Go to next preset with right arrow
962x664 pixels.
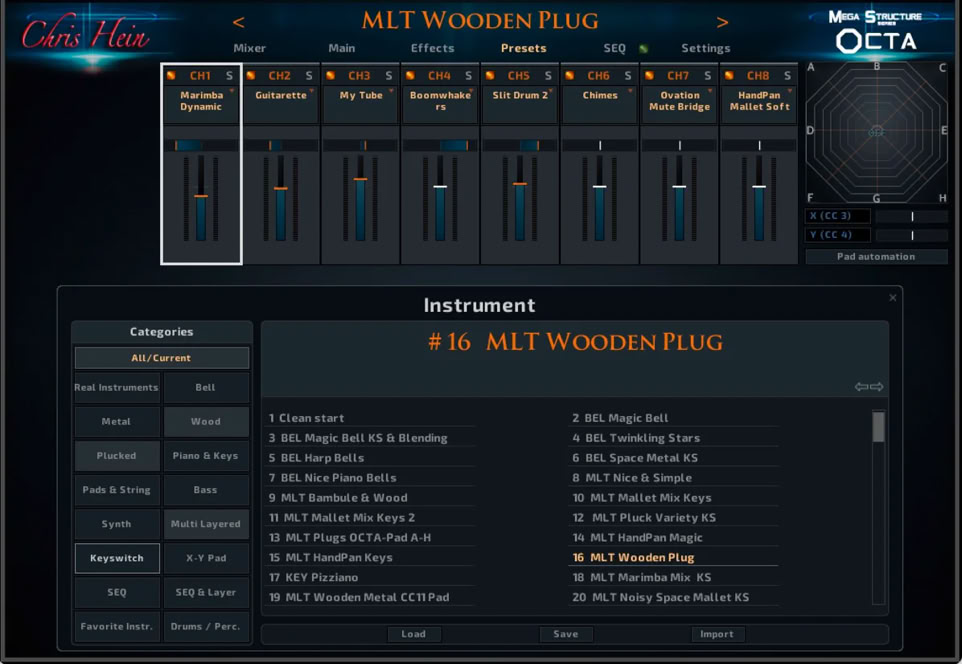(x=723, y=23)
